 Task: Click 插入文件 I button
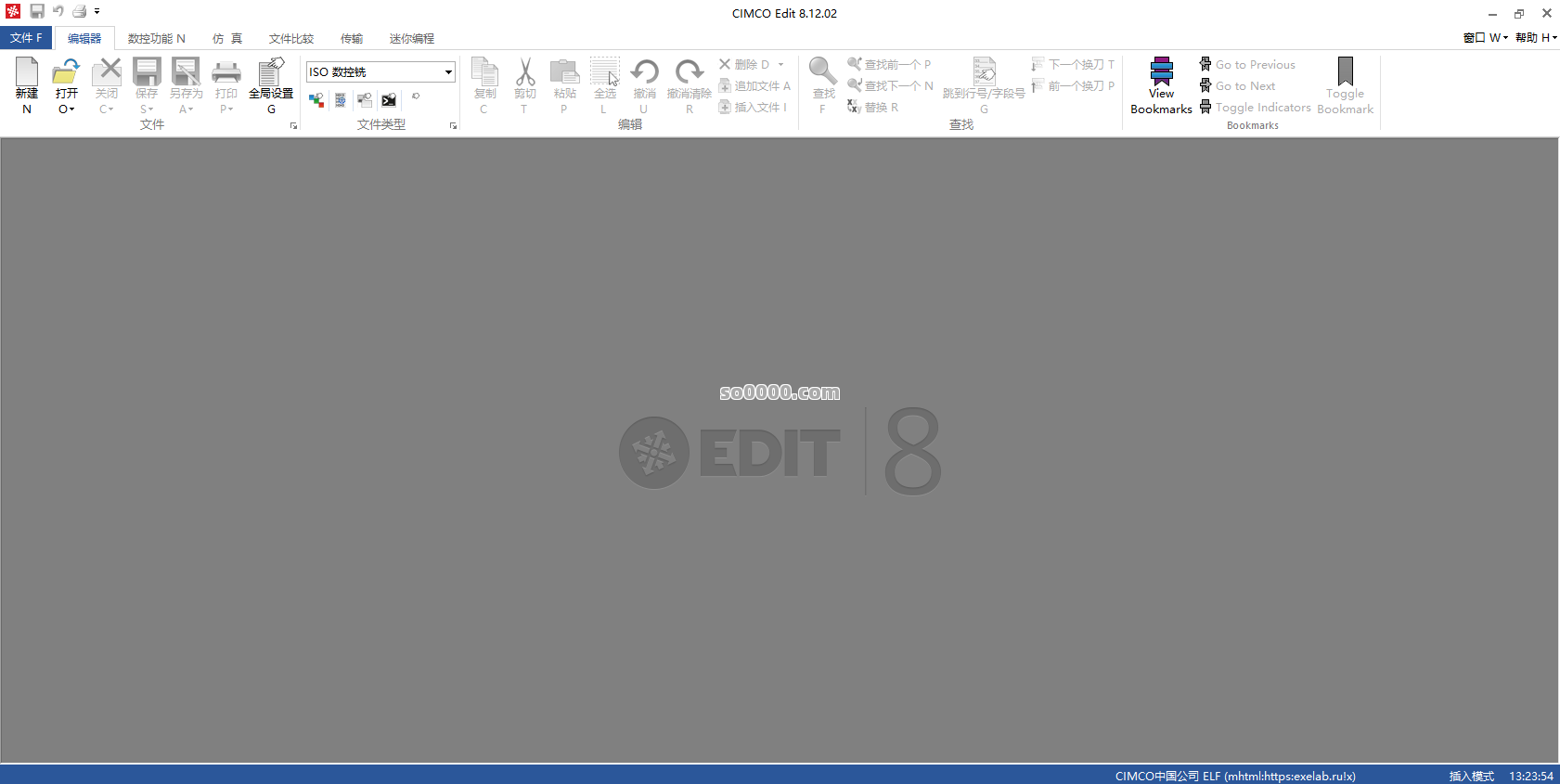click(753, 107)
